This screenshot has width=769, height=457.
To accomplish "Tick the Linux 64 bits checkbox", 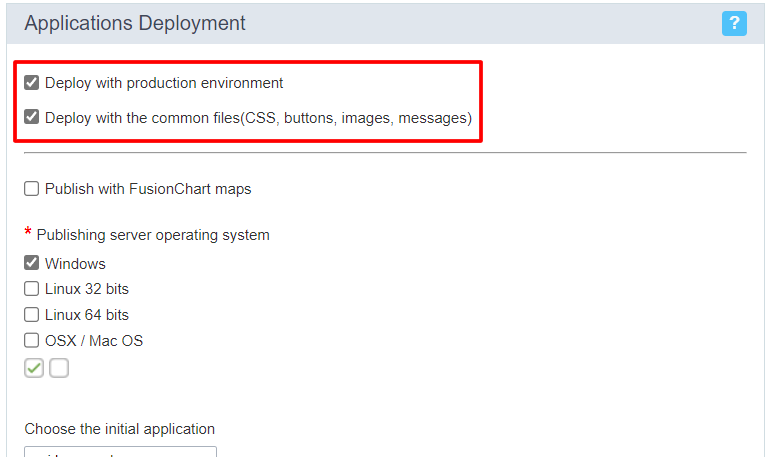I will click(32, 315).
